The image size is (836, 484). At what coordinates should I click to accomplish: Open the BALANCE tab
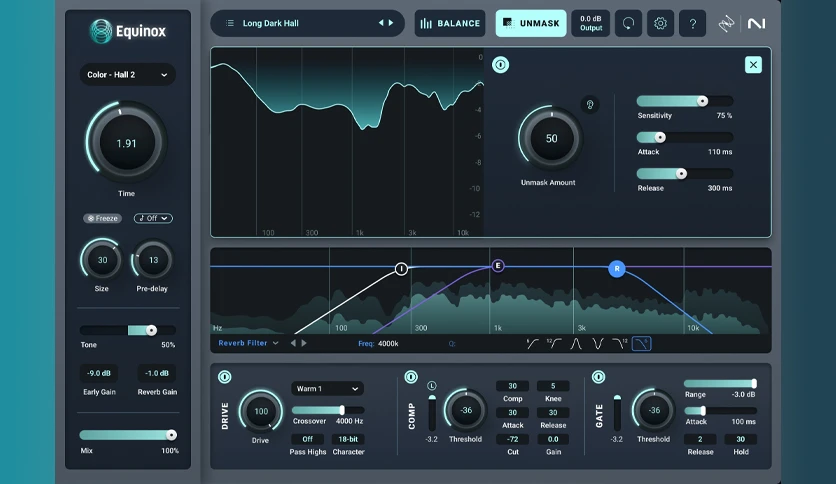point(450,23)
